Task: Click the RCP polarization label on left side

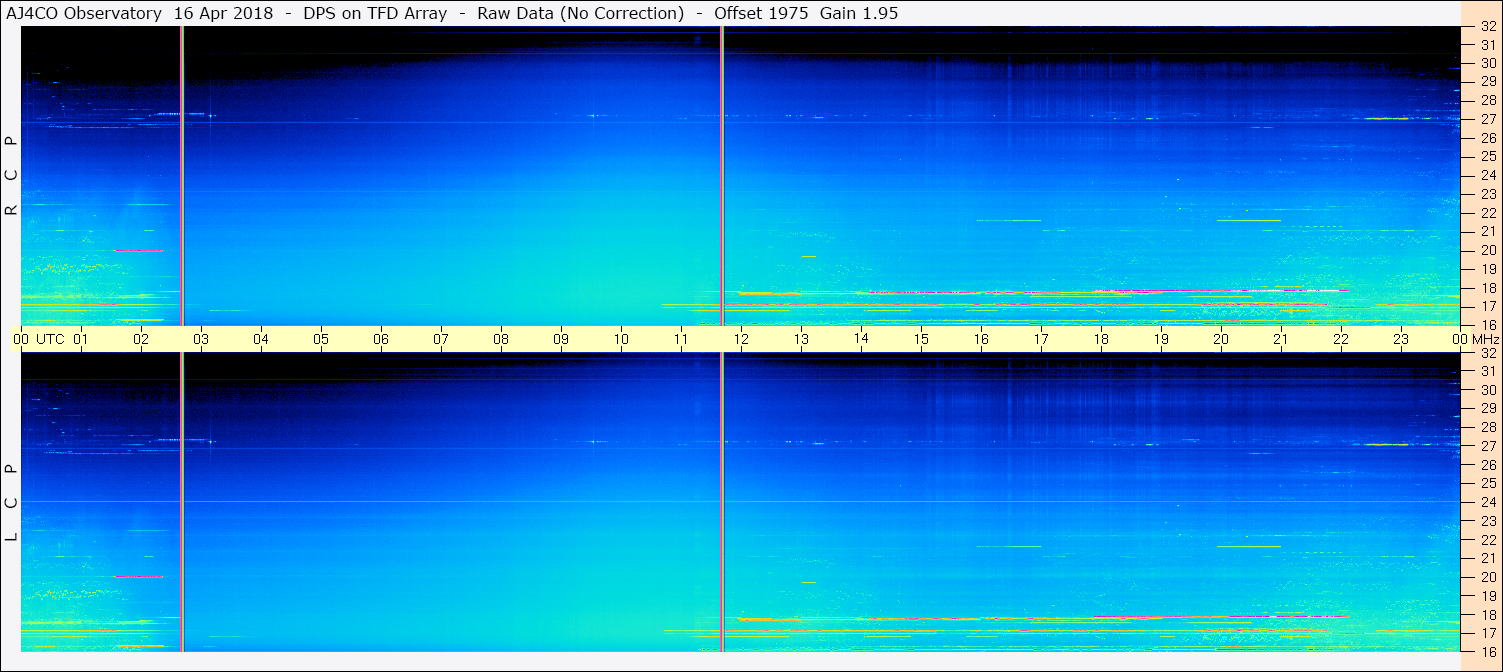Action: 12,175
